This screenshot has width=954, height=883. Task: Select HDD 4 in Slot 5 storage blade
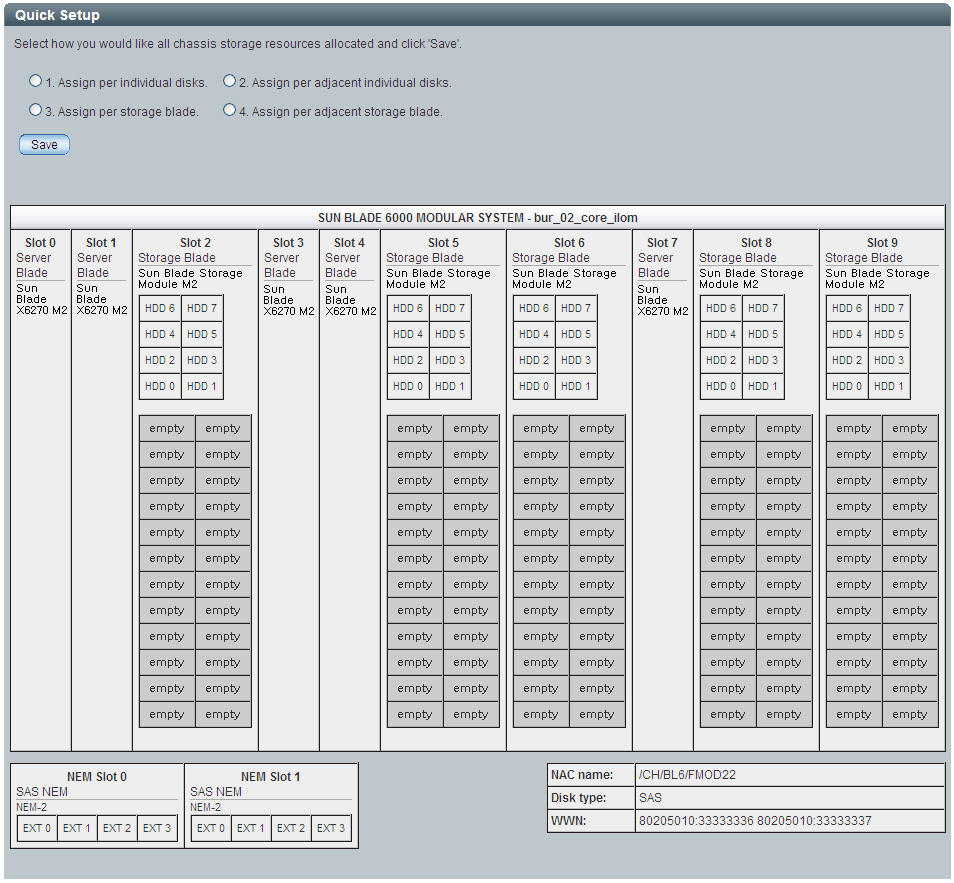click(x=408, y=335)
